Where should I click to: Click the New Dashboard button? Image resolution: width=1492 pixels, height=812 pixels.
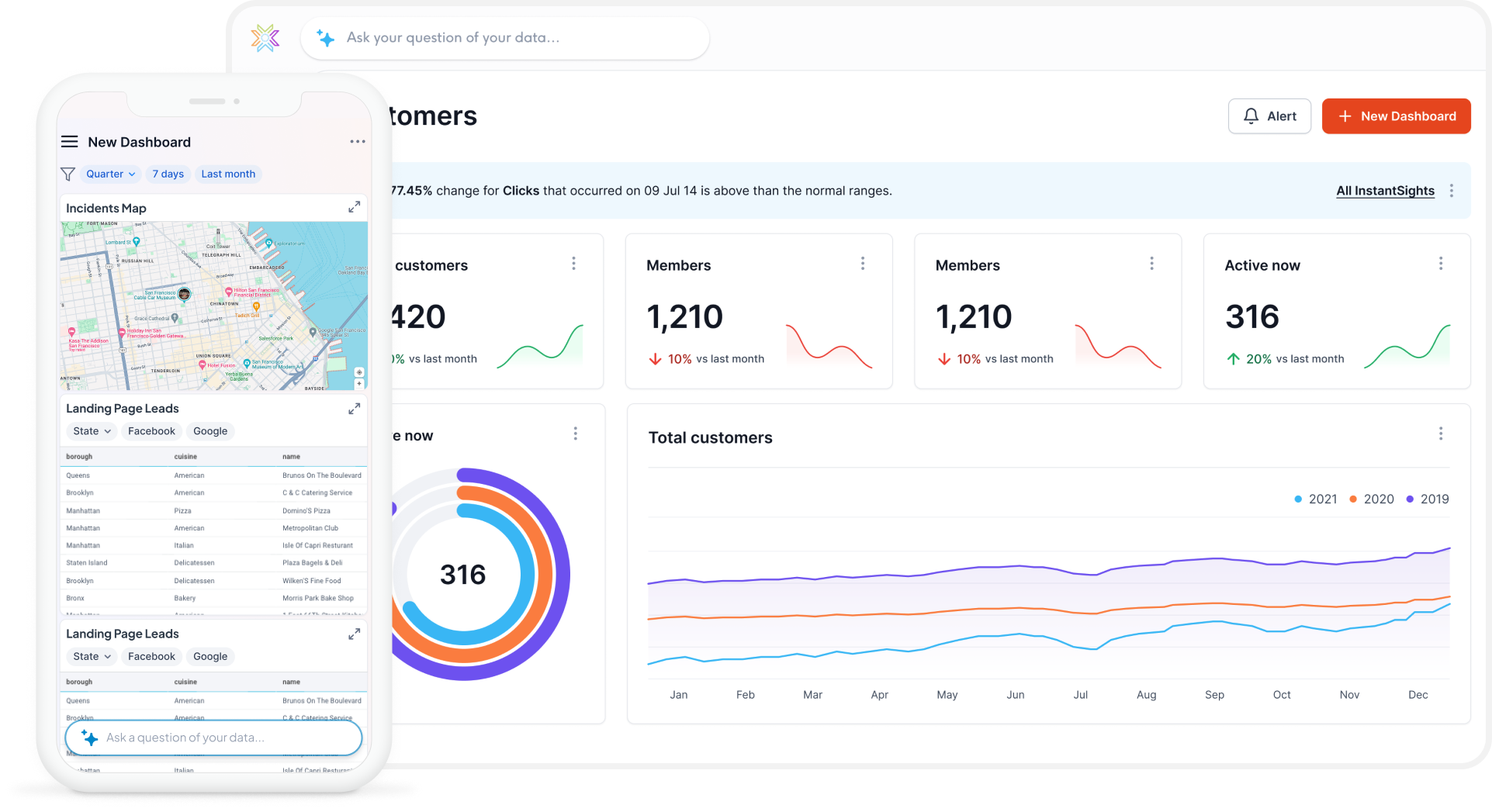point(1396,116)
